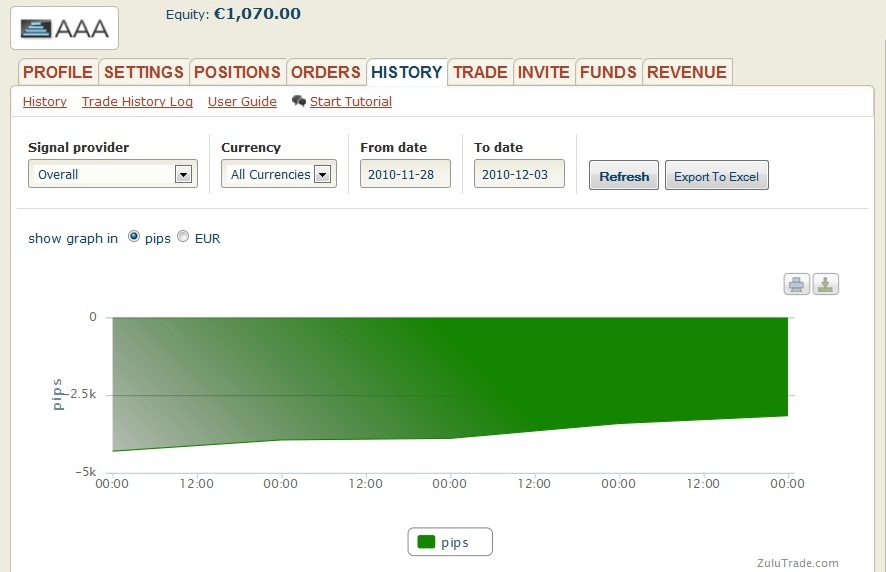Viewport: 886px width, 572px height.
Task: Click the Start Tutorial chat icon
Action: point(298,101)
